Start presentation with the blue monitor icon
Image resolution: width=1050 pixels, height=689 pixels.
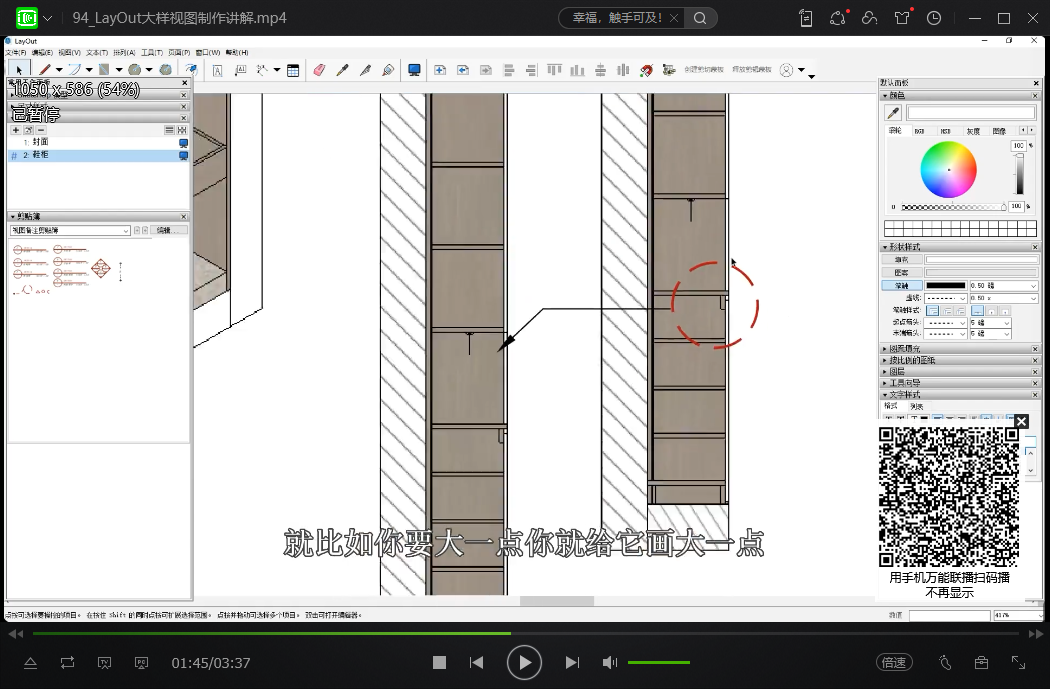(x=414, y=70)
